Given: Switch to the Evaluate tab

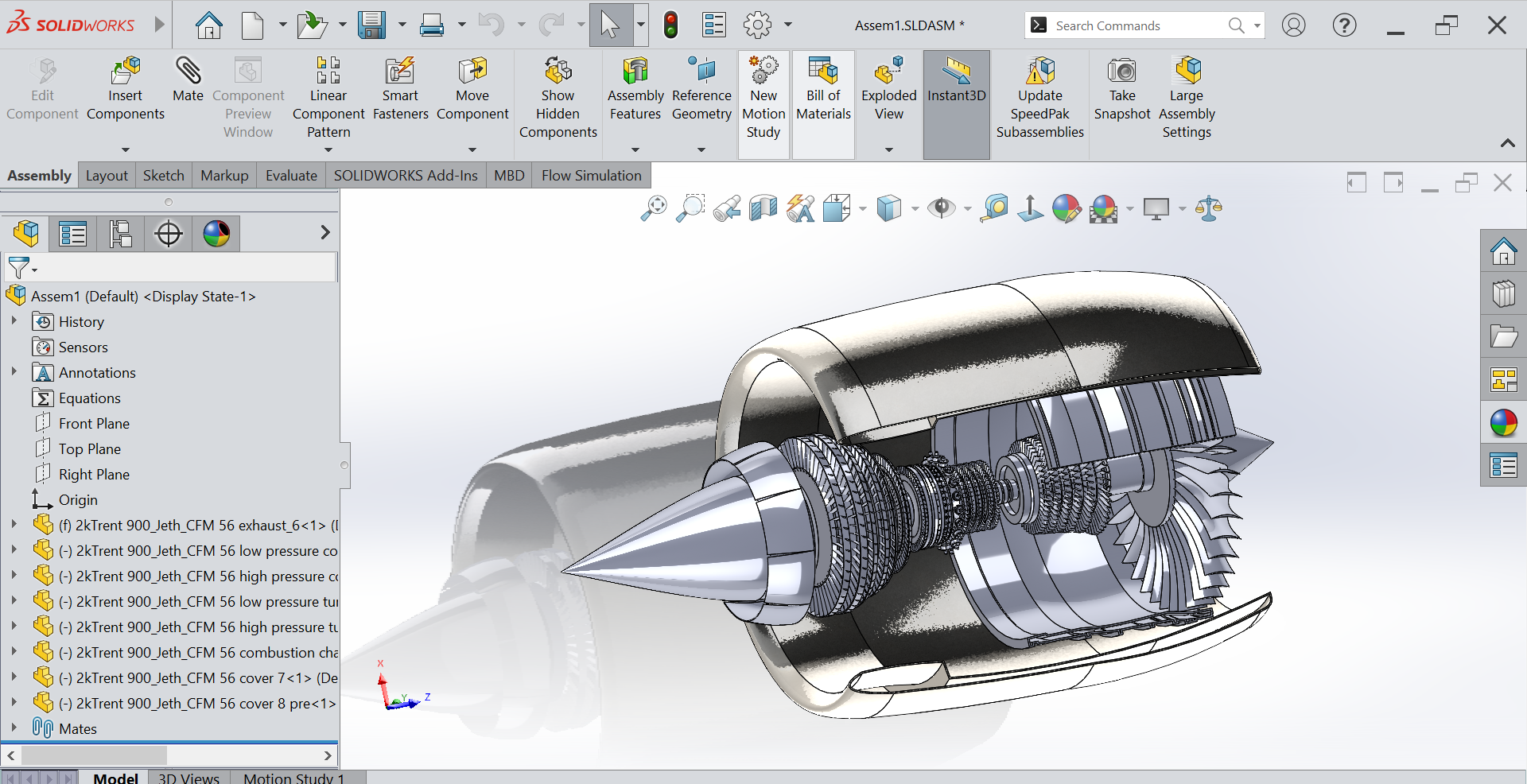Looking at the screenshot, I should pos(291,176).
